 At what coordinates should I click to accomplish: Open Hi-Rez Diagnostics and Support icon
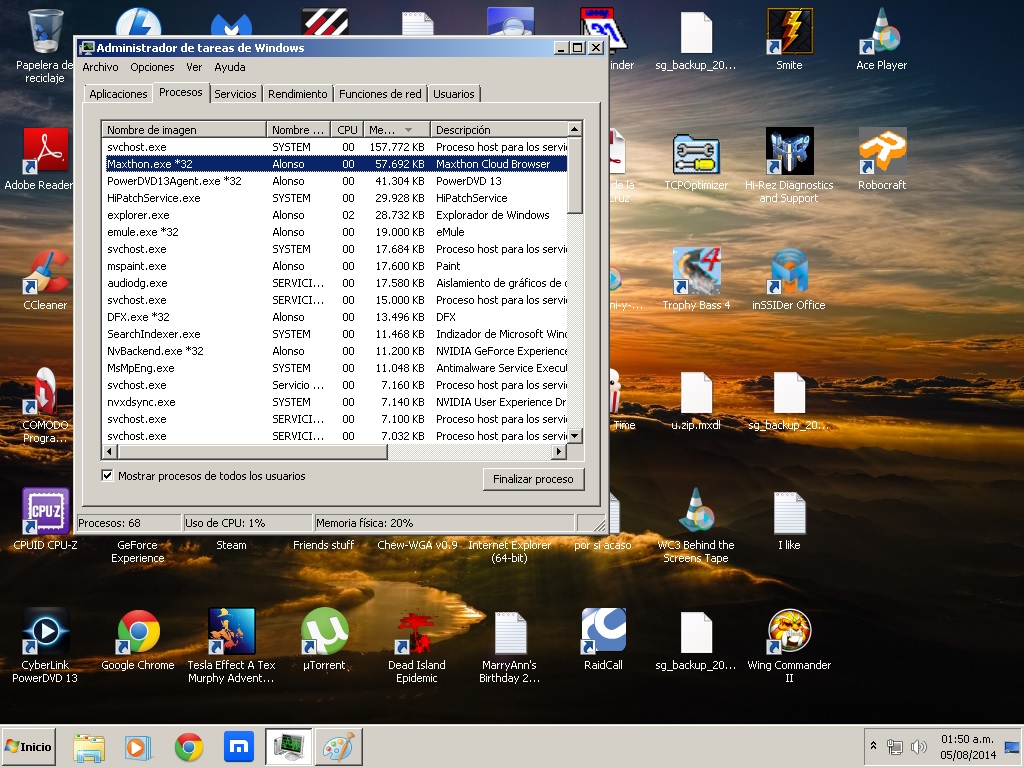[x=789, y=167]
